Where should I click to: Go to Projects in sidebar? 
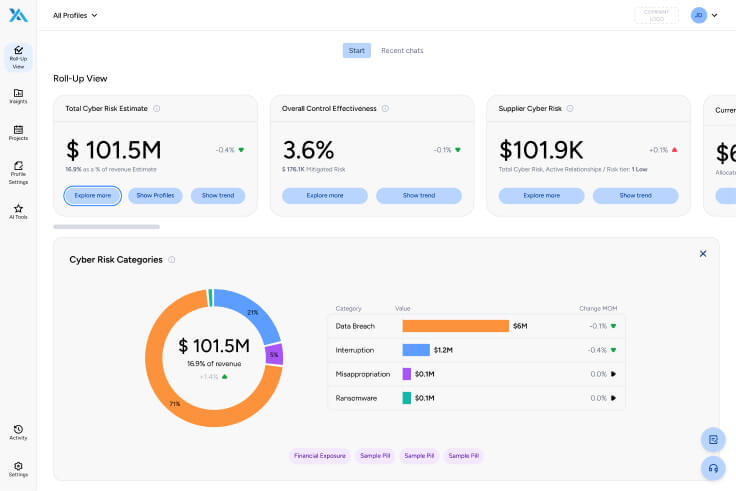pyautogui.click(x=18, y=133)
